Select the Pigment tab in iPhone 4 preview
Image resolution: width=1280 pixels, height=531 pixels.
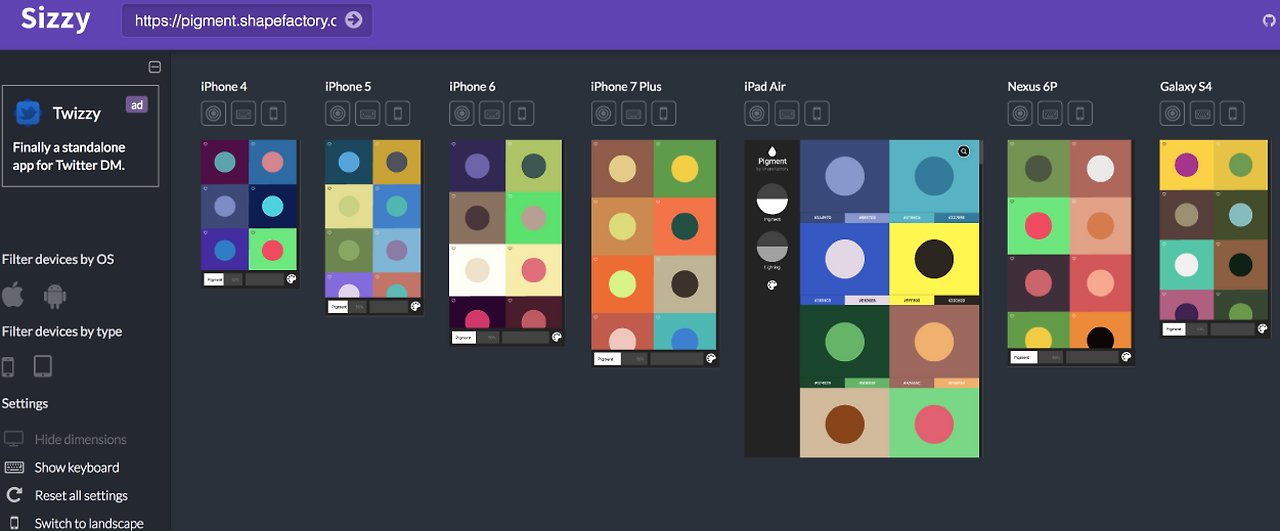[214, 280]
